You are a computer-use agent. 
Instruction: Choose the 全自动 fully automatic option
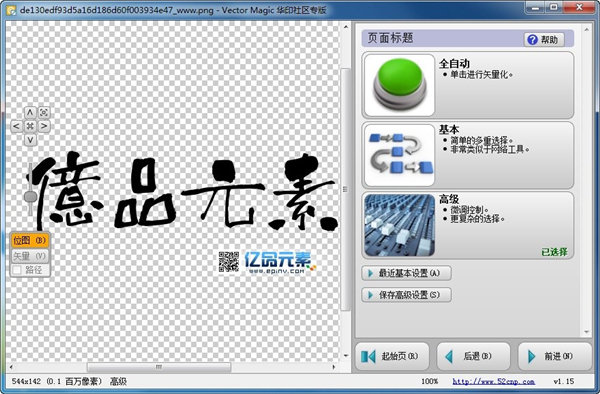coord(468,85)
